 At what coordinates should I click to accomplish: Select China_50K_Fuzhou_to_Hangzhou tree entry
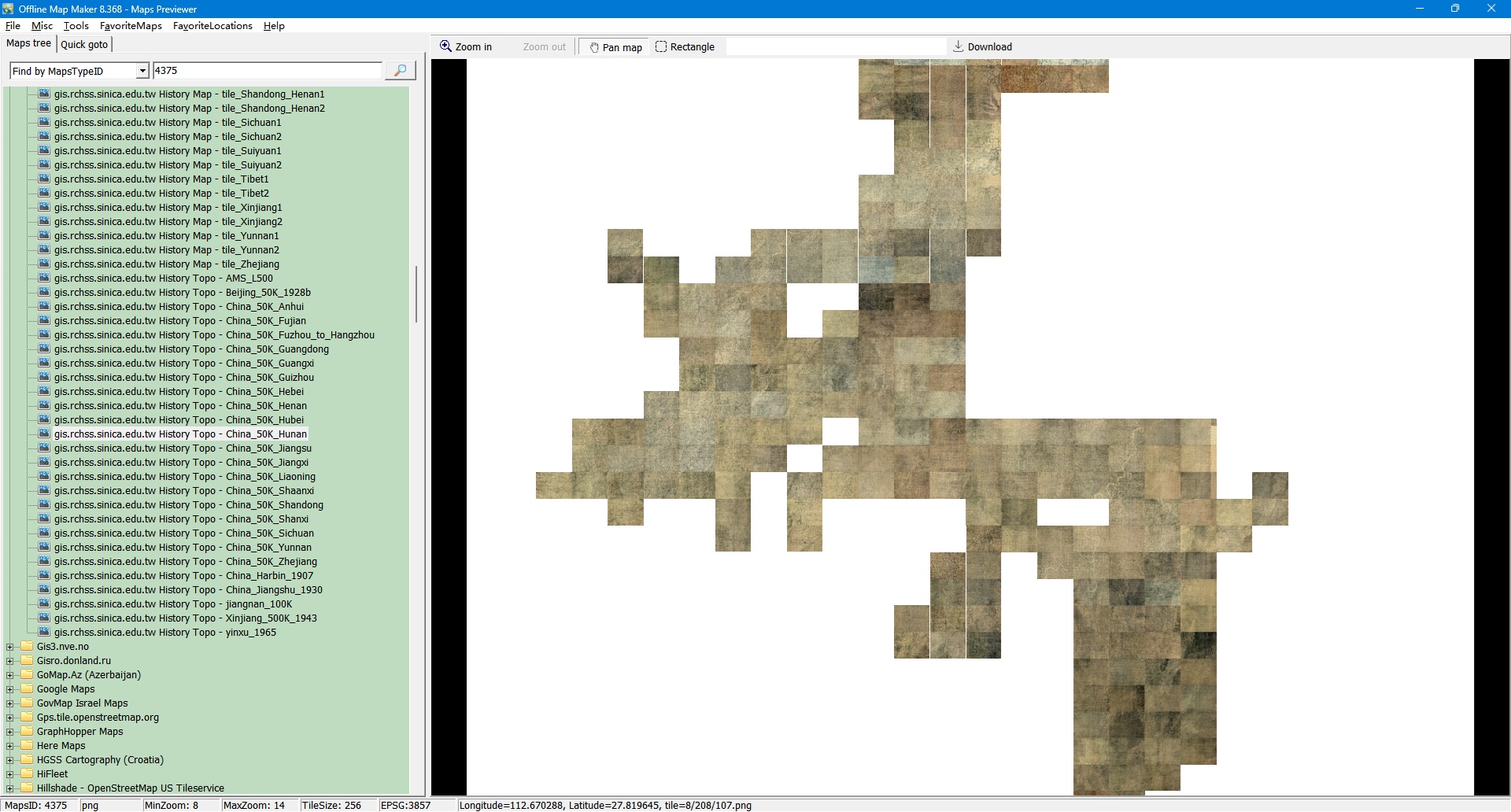click(x=214, y=335)
